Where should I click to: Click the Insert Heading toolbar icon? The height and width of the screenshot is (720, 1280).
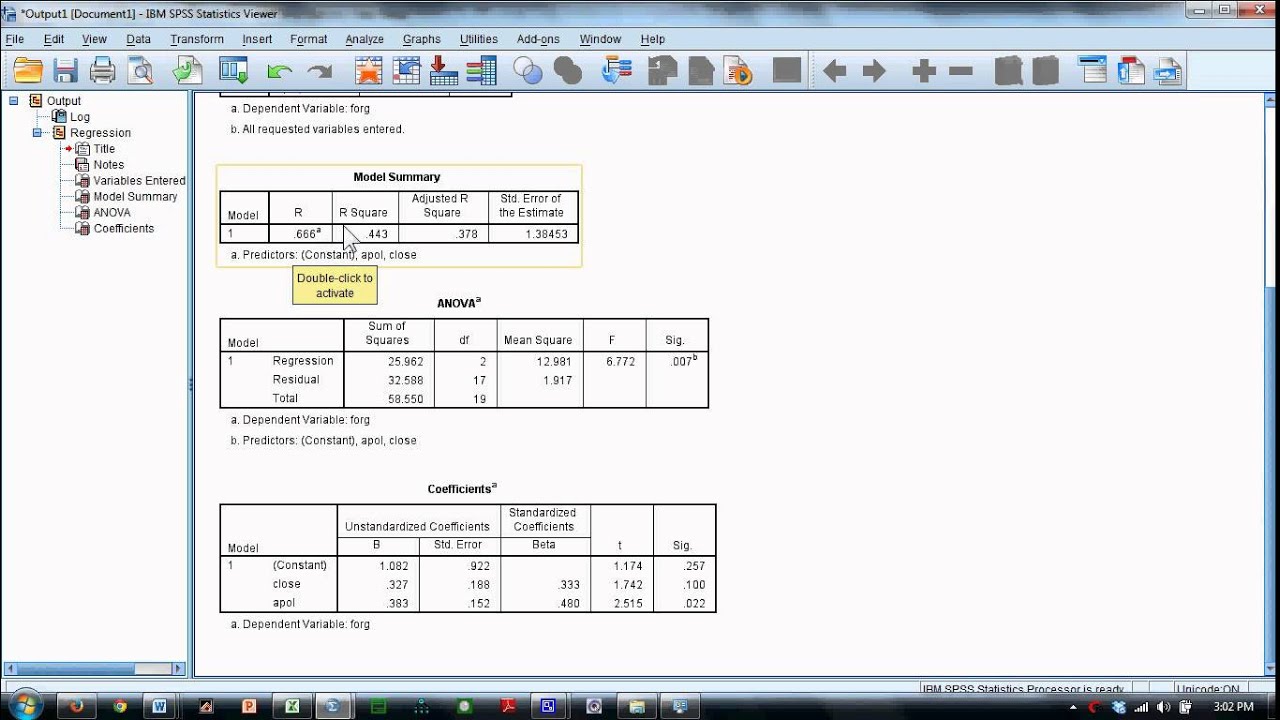[1093, 71]
